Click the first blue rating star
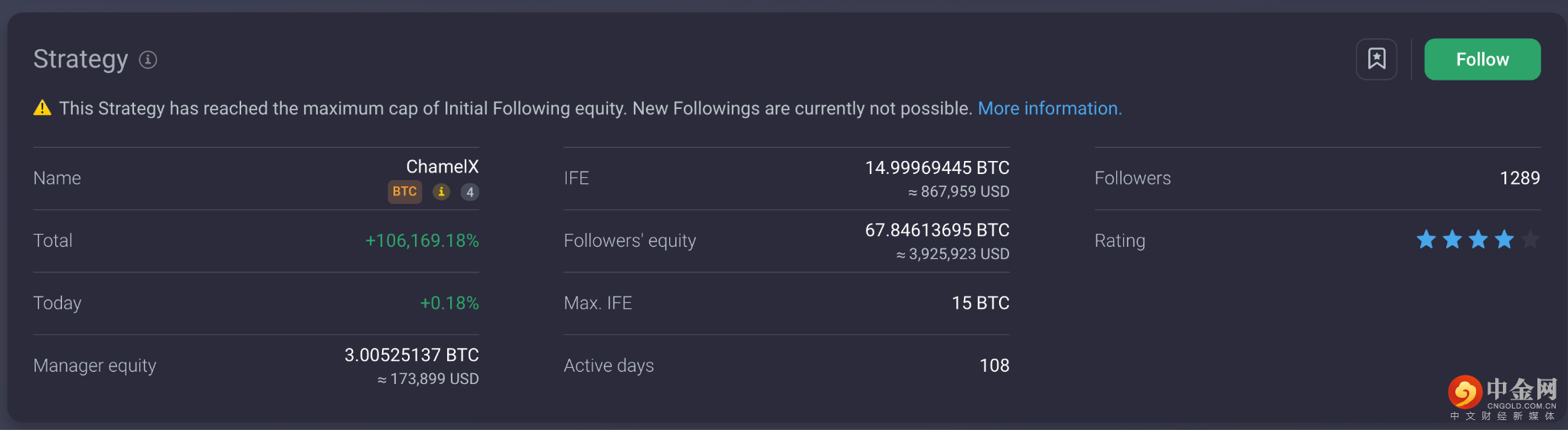 click(1426, 240)
